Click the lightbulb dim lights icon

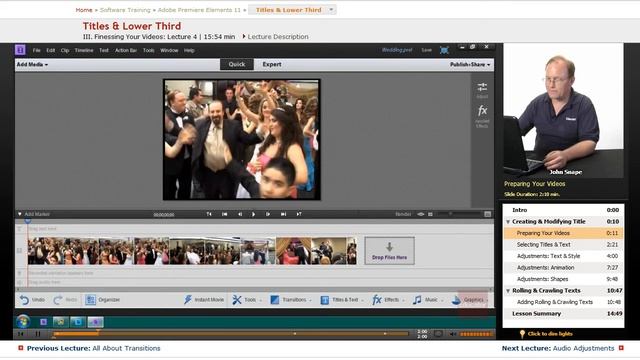[x=522, y=334]
